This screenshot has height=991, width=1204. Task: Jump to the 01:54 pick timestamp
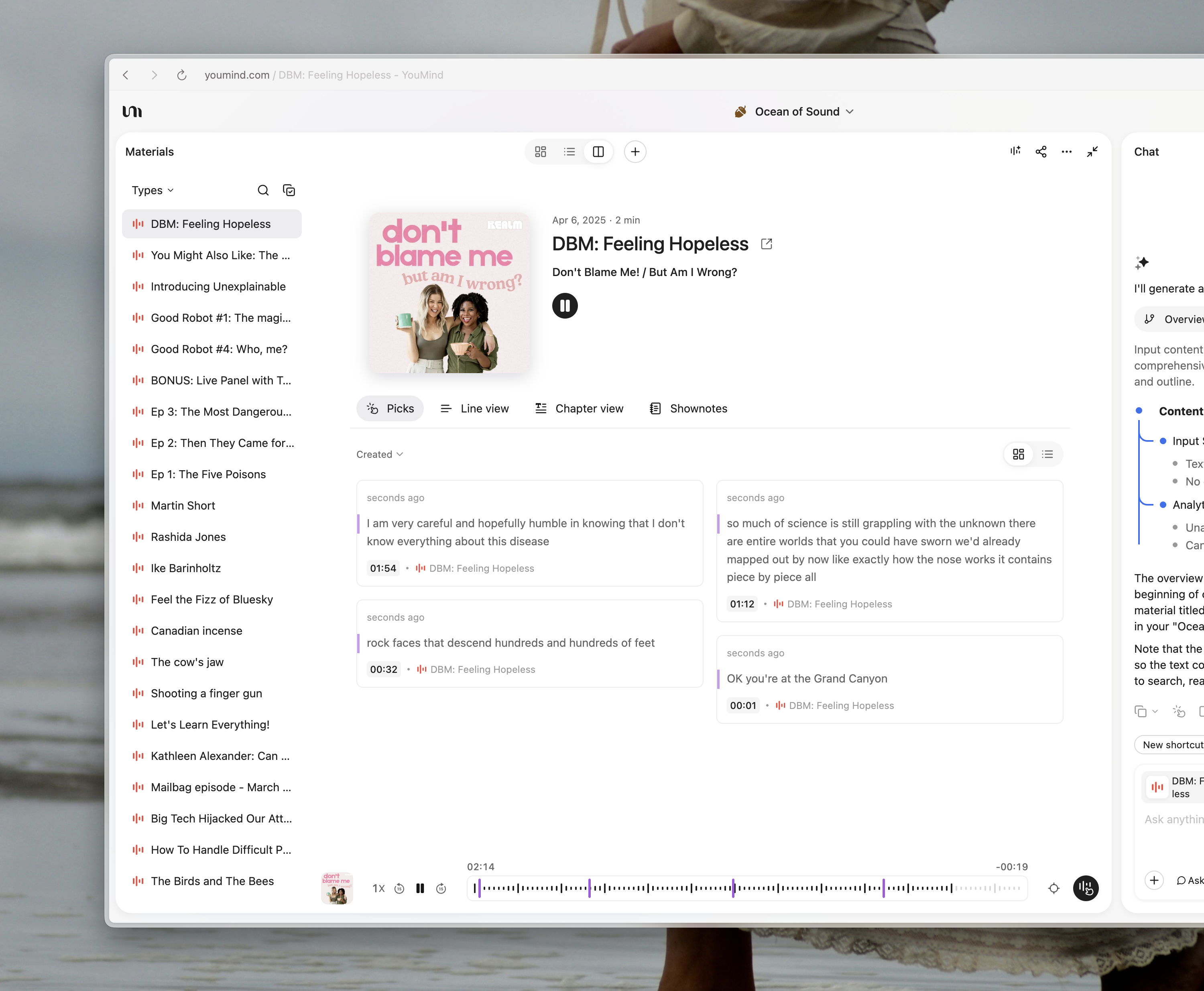(382, 569)
